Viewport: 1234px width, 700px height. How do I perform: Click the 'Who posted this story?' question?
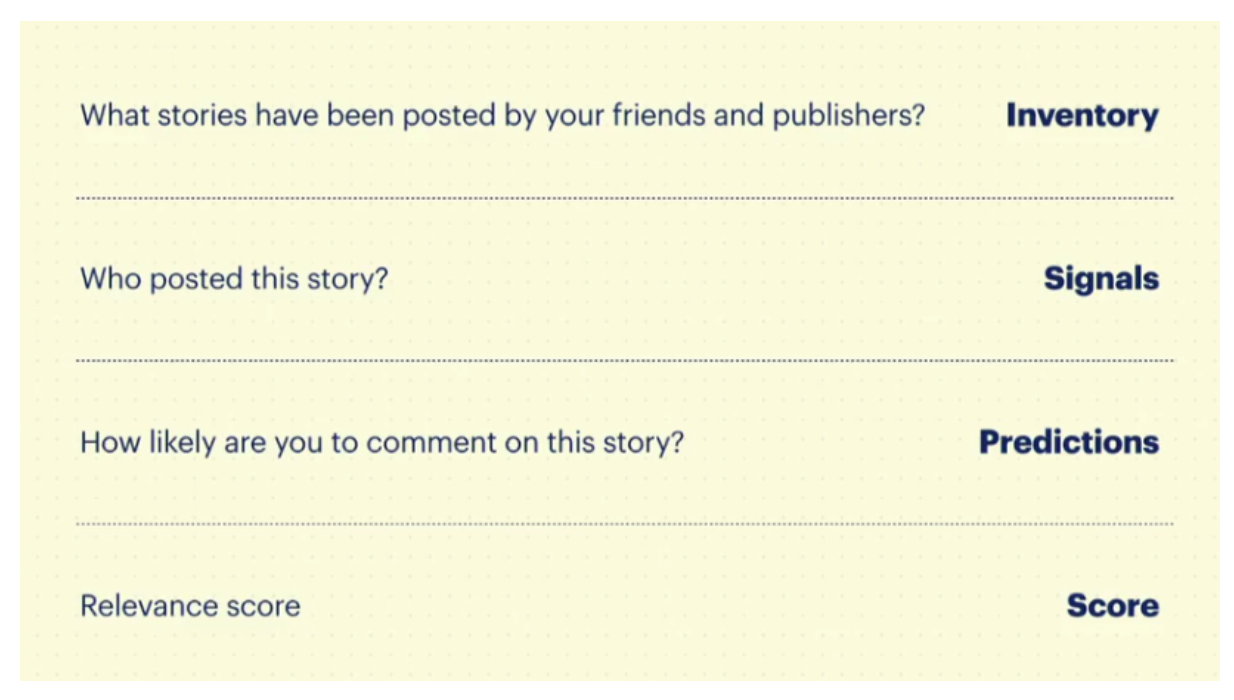coord(234,279)
